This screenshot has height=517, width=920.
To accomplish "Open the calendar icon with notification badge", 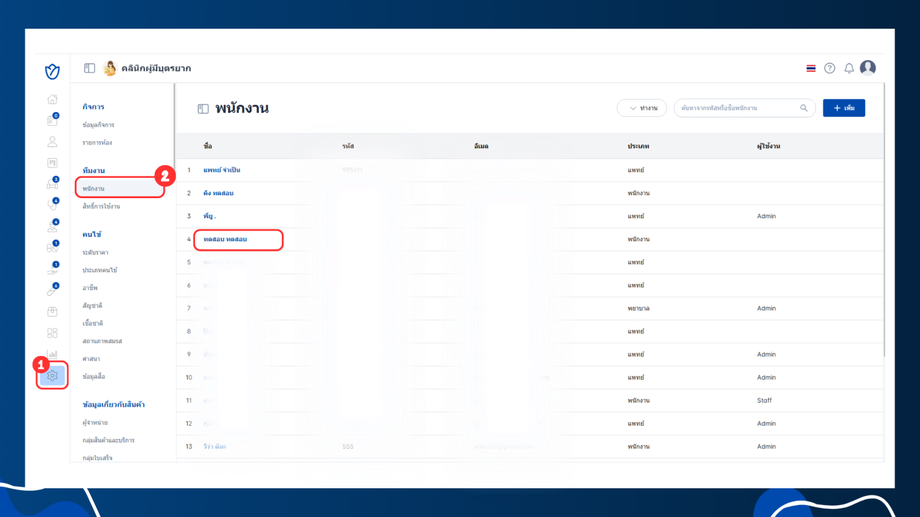I will point(52,120).
